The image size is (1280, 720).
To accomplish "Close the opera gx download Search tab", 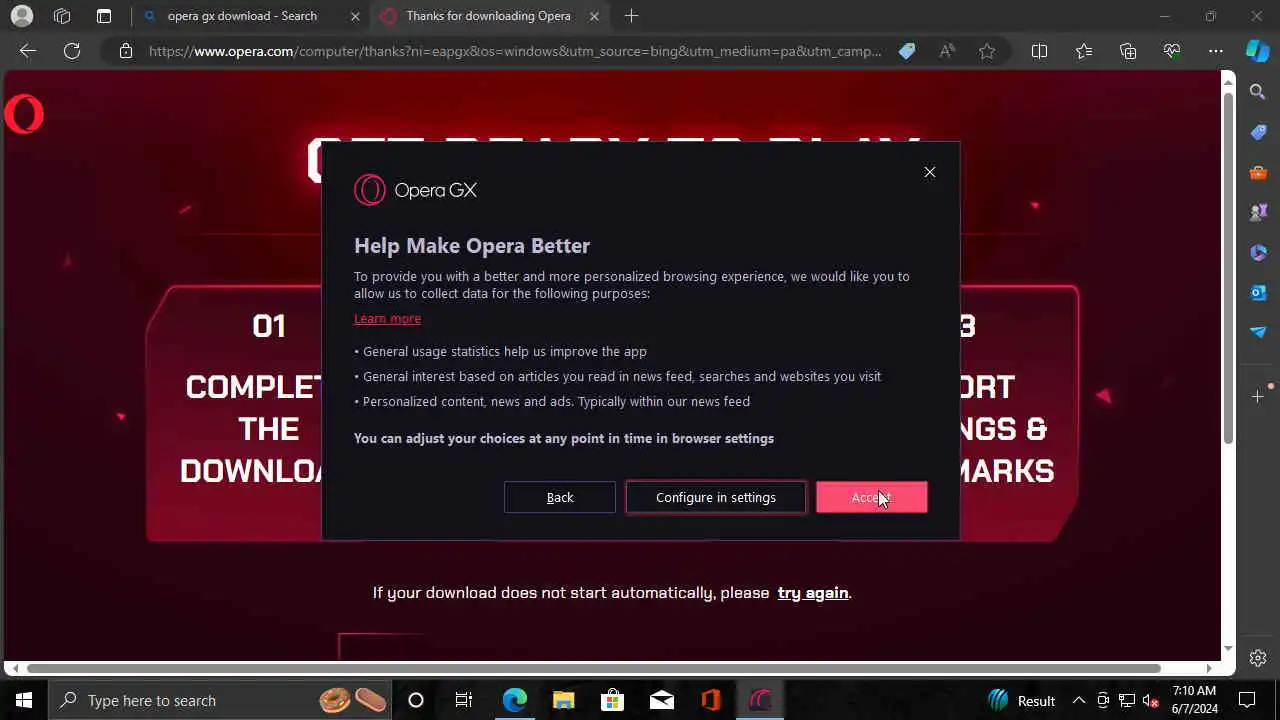I will [356, 16].
